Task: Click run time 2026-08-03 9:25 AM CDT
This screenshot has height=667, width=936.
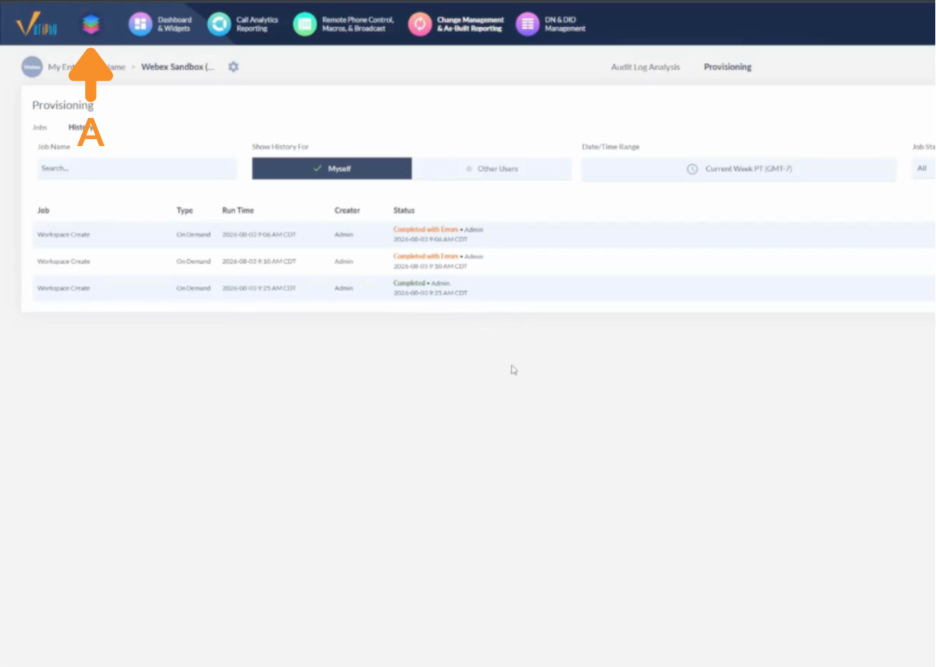Action: click(259, 288)
